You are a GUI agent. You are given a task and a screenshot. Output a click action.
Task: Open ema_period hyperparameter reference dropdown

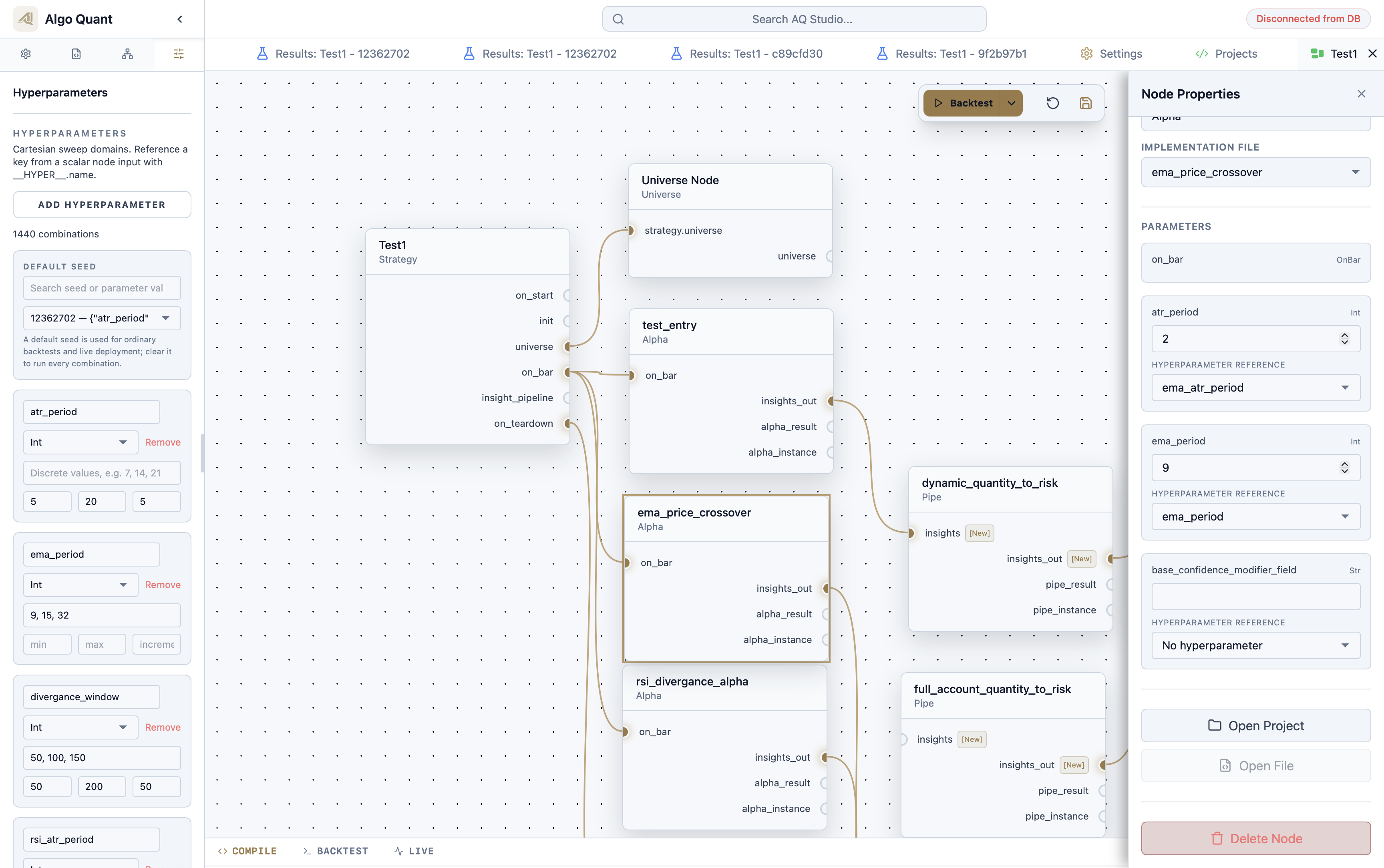click(1255, 516)
